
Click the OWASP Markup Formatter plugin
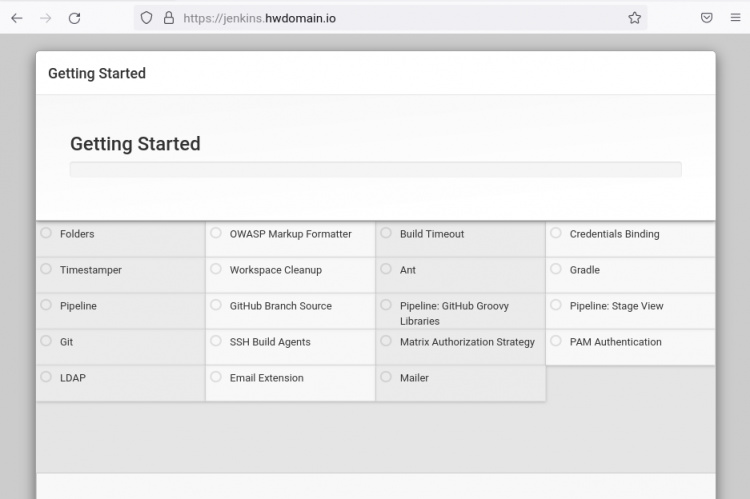[290, 234]
